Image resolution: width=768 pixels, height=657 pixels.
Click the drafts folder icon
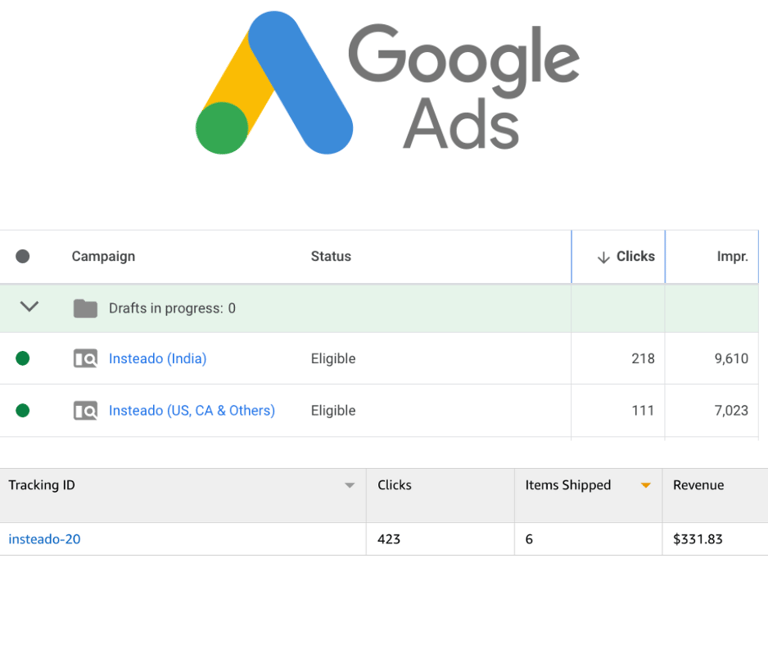[x=85, y=308]
